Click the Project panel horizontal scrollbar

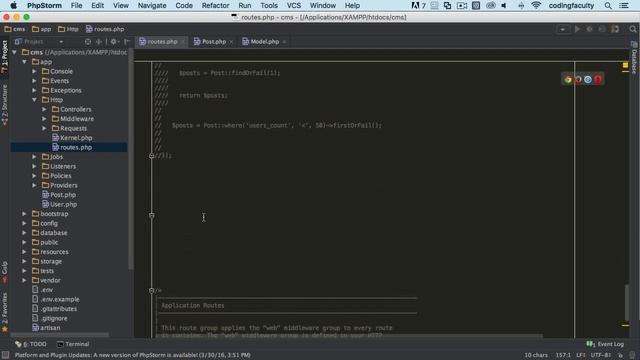pyautogui.click(x=60, y=335)
